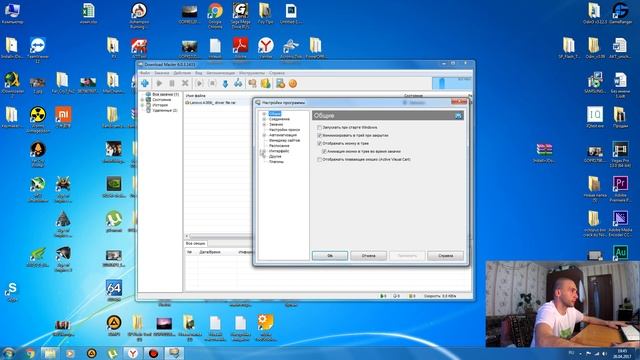Select the IQtest.exe desktop icon
This screenshot has height=360, width=640.
pyautogui.click(x=595, y=118)
